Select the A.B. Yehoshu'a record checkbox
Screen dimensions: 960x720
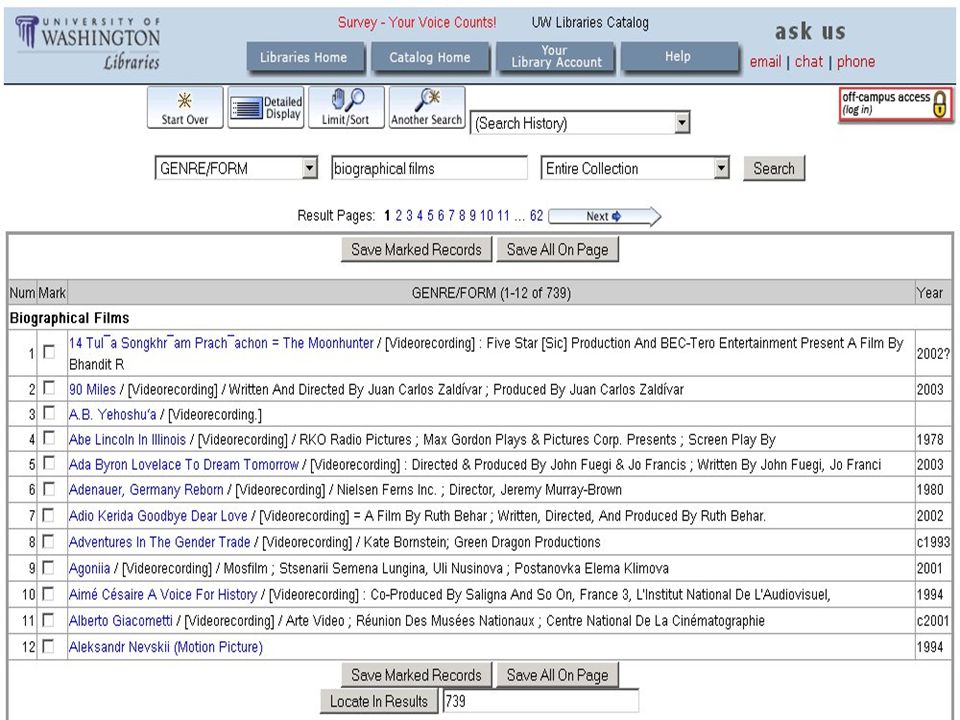click(49, 413)
